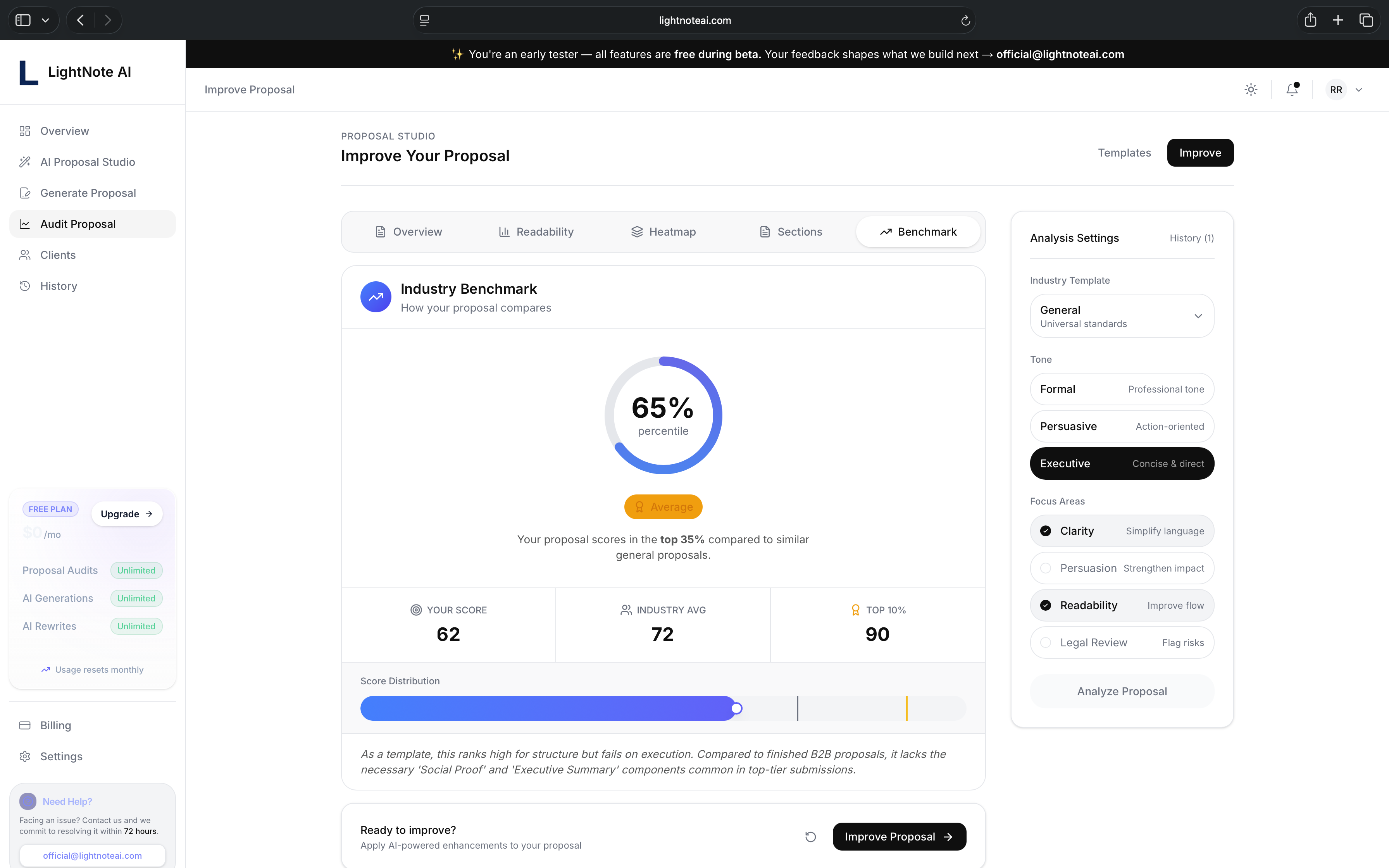This screenshot has height=868, width=1389.
Task: Enable the Persuasion focus area
Action: 1046,568
